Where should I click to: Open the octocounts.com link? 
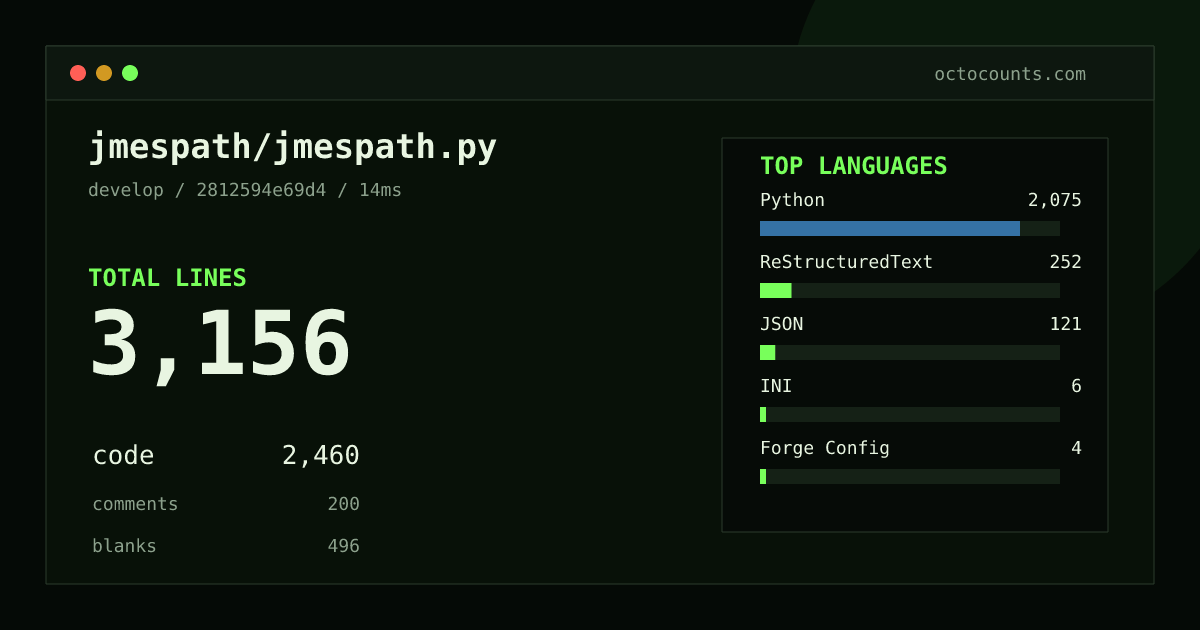click(x=1010, y=74)
